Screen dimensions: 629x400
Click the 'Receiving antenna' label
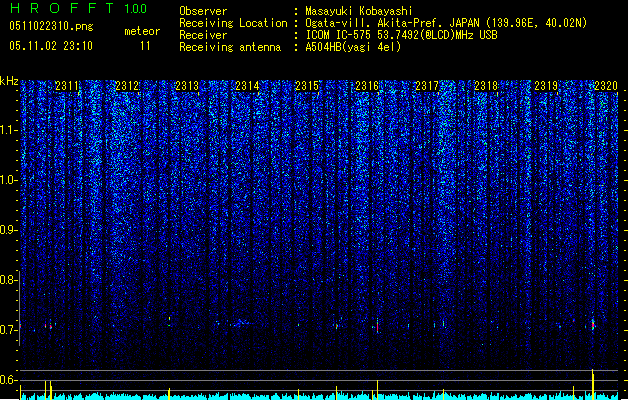click(230, 47)
